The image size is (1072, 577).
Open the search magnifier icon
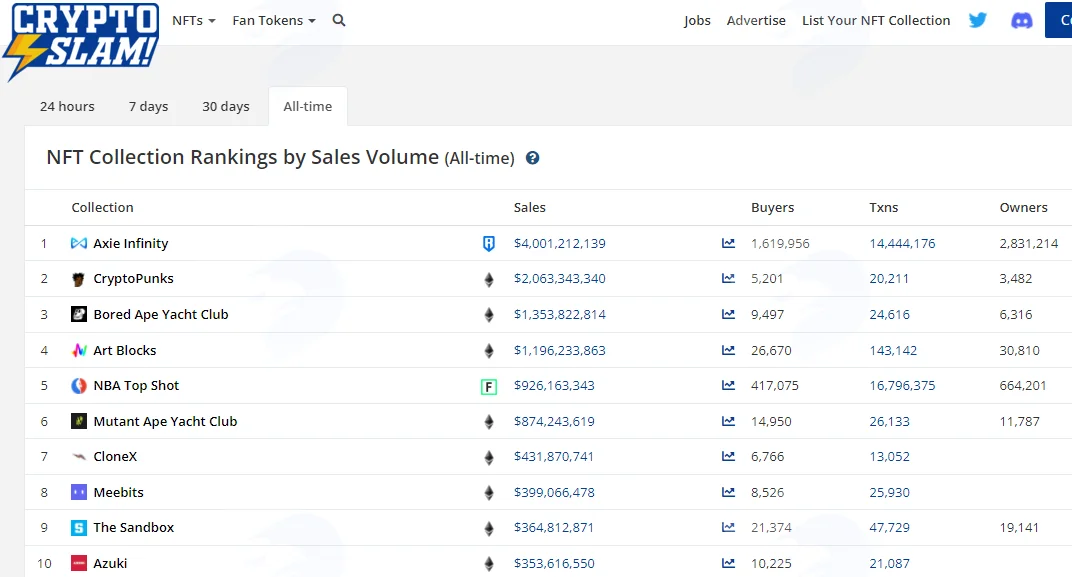click(x=338, y=21)
